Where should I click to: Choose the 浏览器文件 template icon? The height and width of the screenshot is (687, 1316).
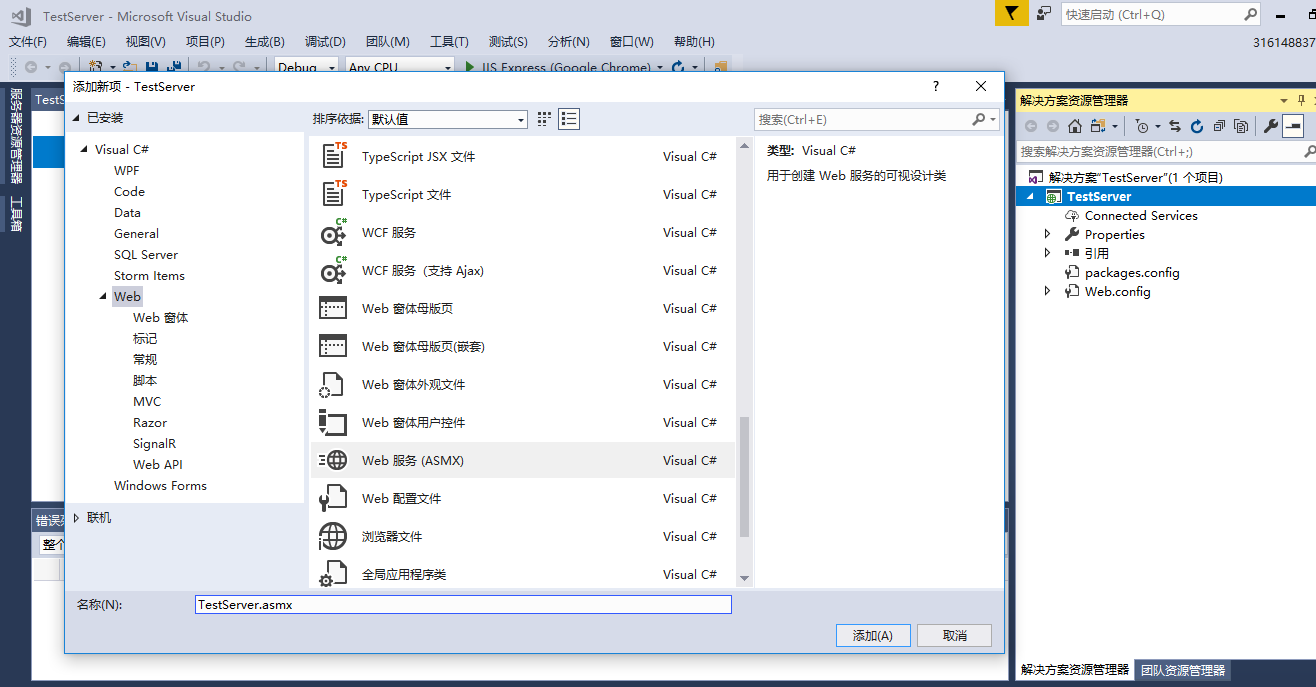coord(333,536)
